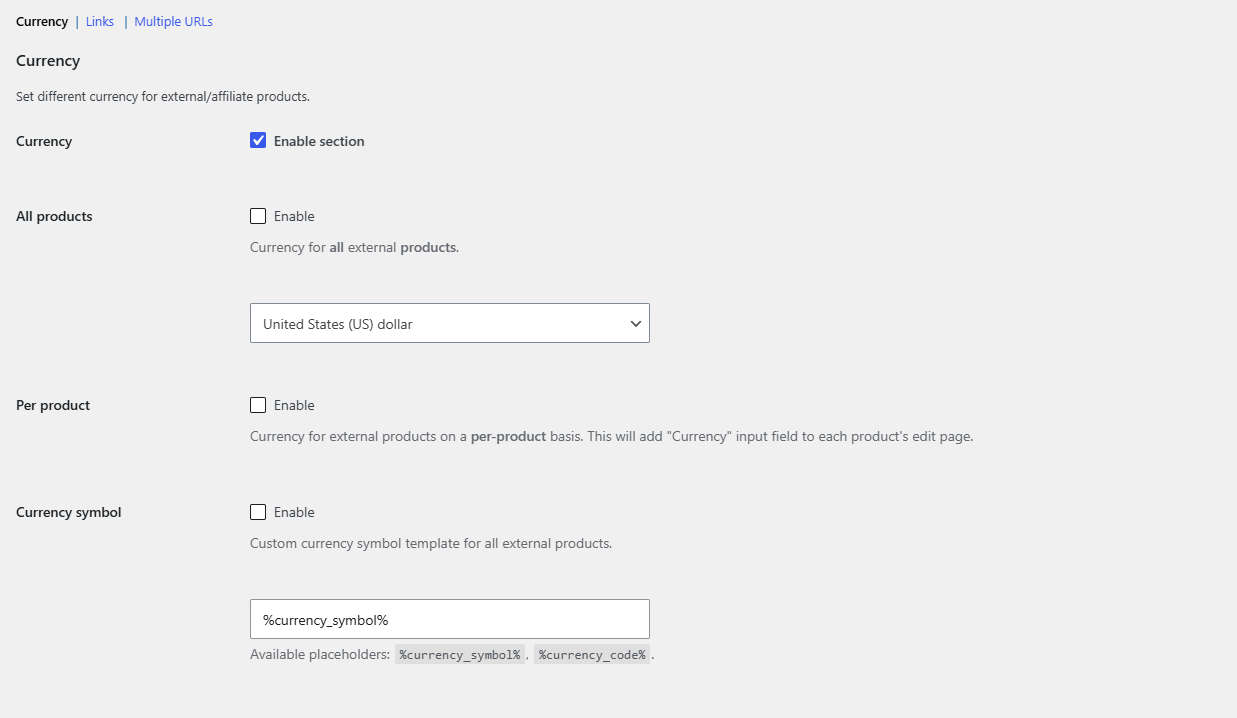
Task: Open the Links settings section
Action: tap(100, 21)
